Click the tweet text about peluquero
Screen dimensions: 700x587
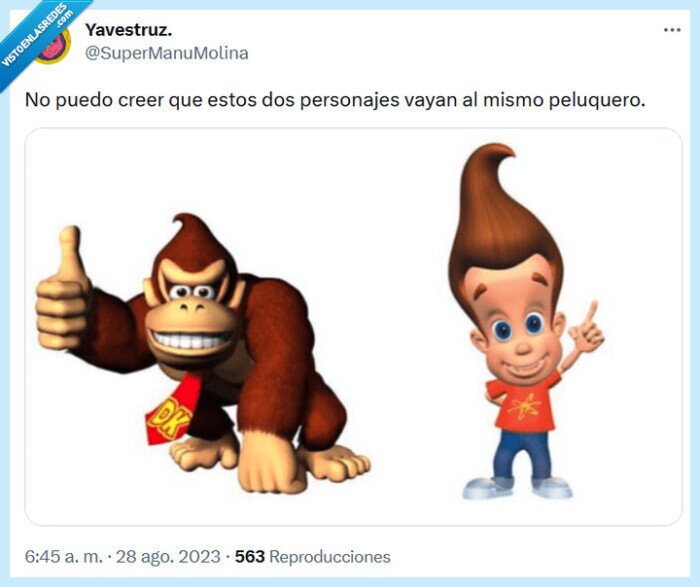pyautogui.click(x=335, y=100)
